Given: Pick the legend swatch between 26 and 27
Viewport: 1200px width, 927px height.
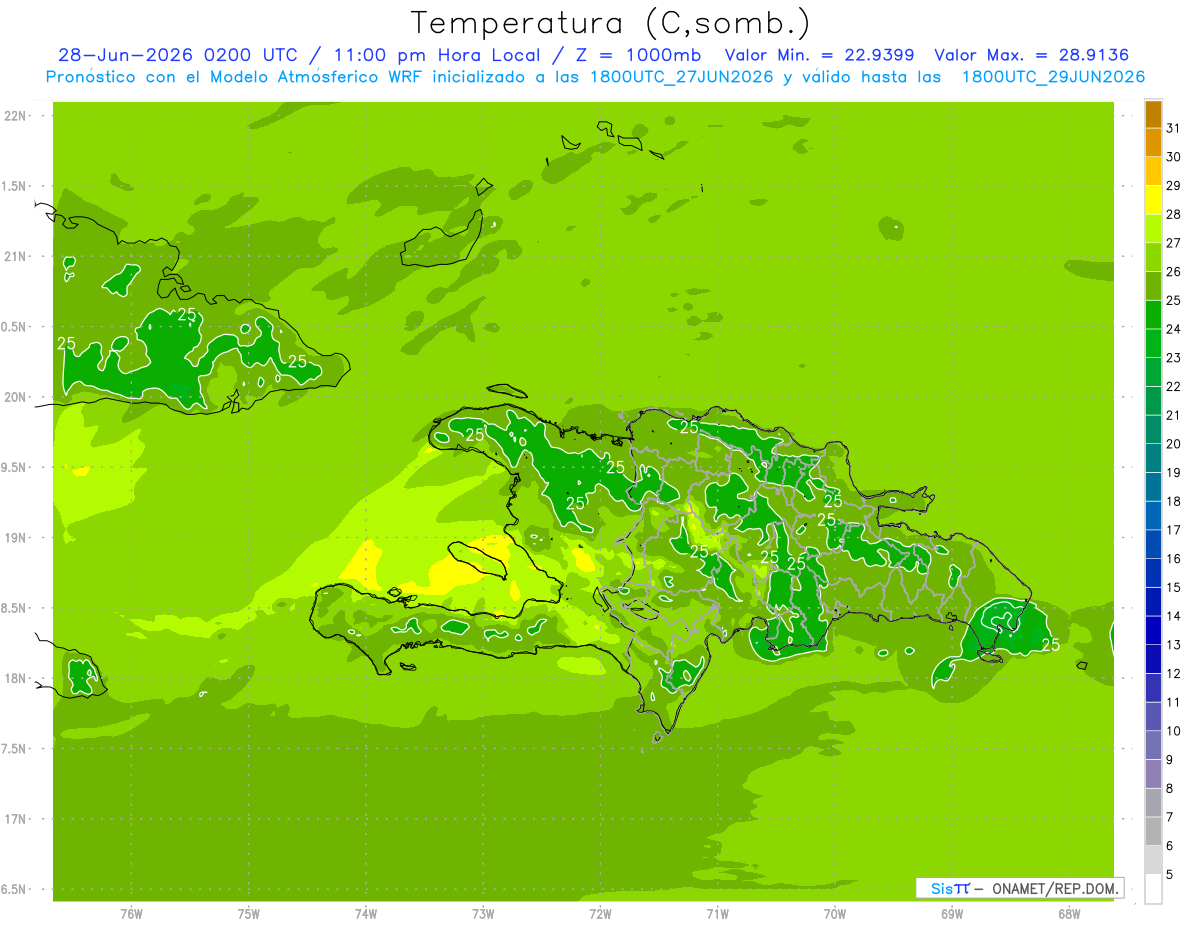Looking at the screenshot, I should (1153, 257).
